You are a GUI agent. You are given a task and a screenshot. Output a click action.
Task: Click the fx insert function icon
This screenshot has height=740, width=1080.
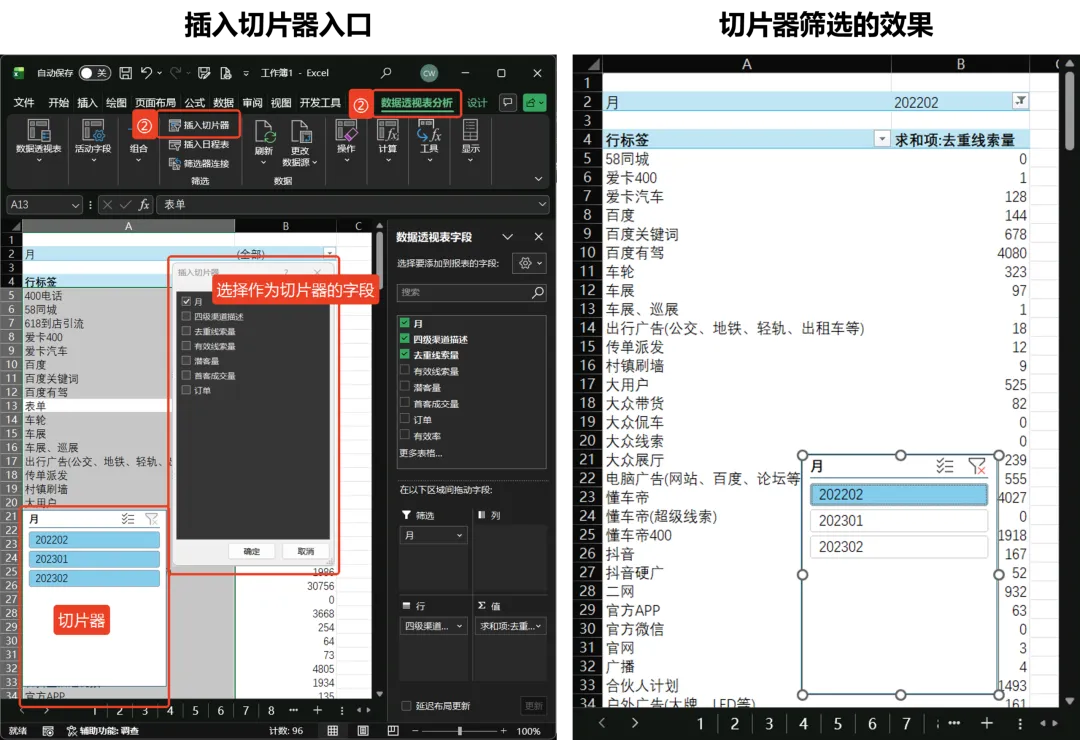point(143,205)
